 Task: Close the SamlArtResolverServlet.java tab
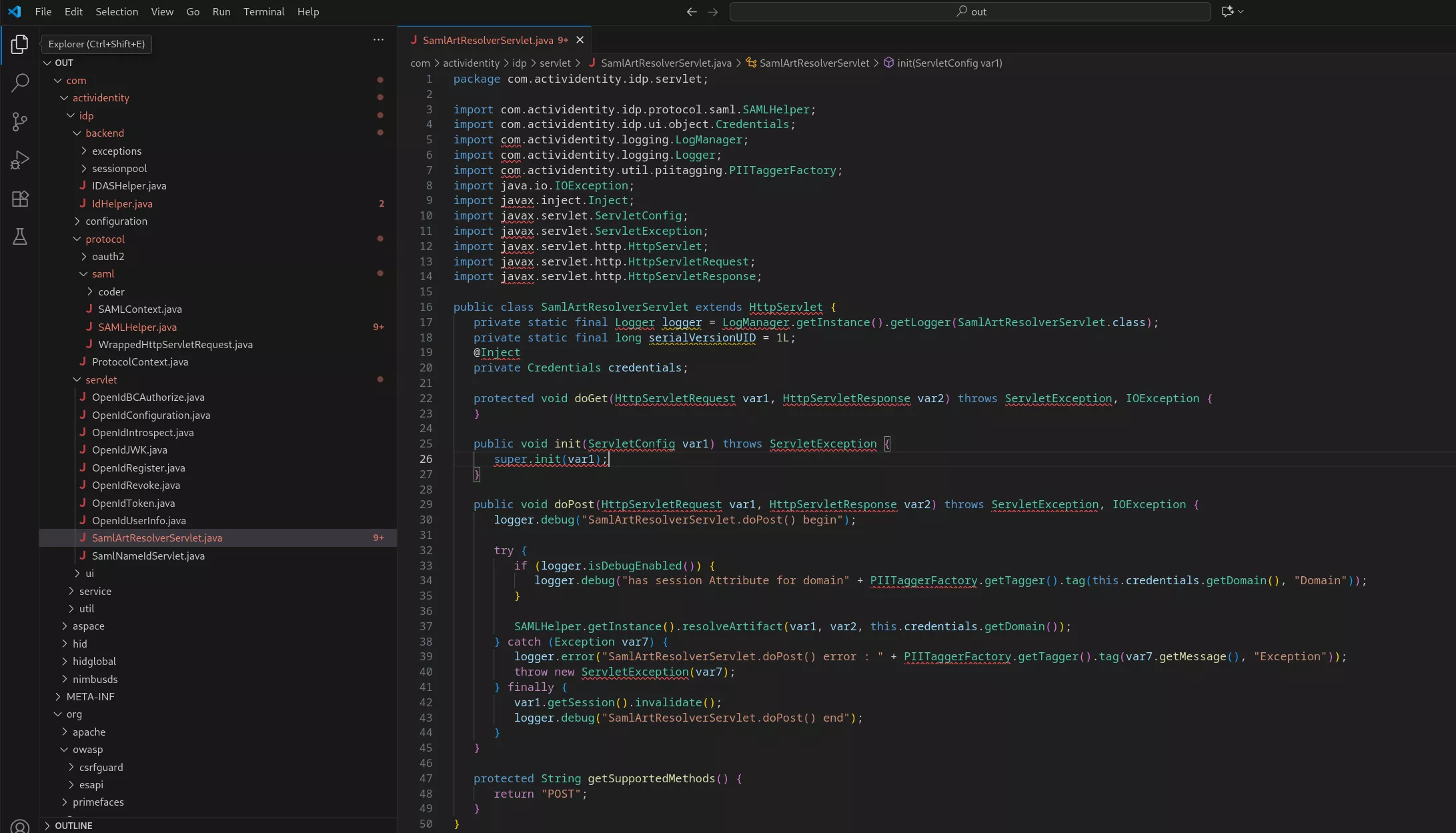pyautogui.click(x=580, y=40)
